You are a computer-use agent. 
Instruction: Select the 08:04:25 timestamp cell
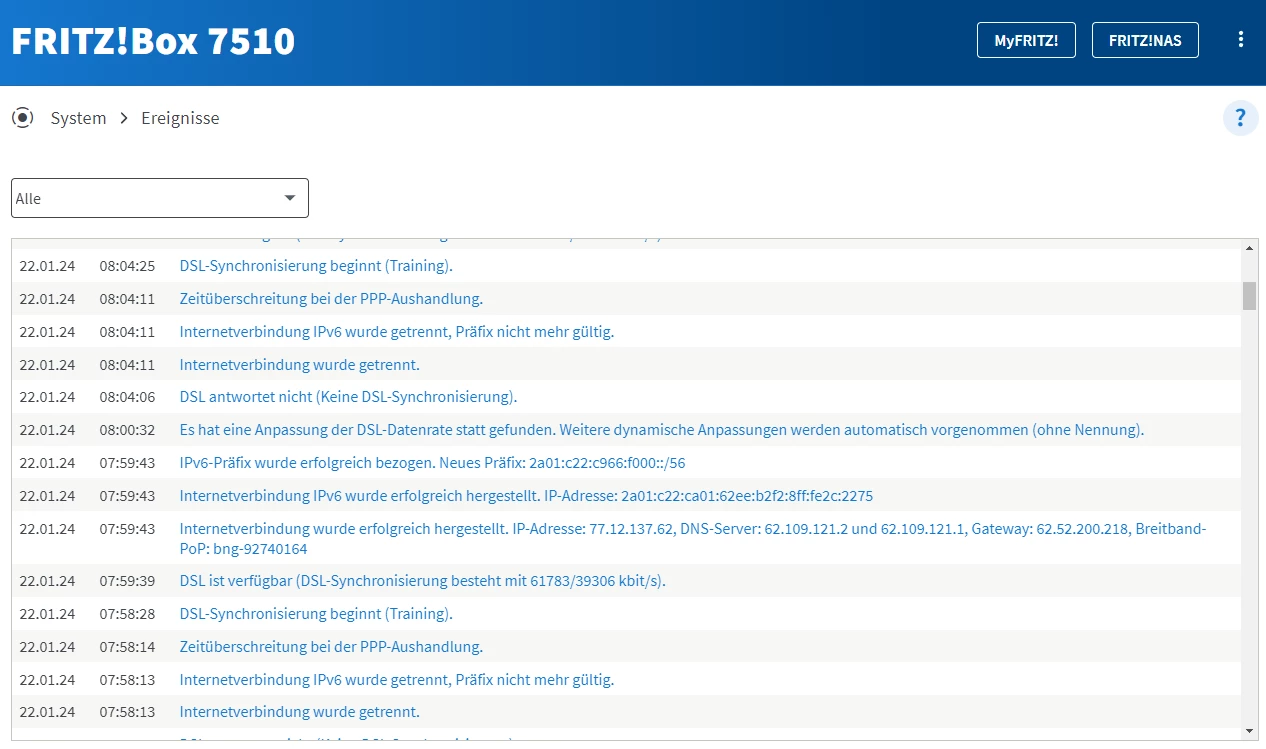pos(127,266)
